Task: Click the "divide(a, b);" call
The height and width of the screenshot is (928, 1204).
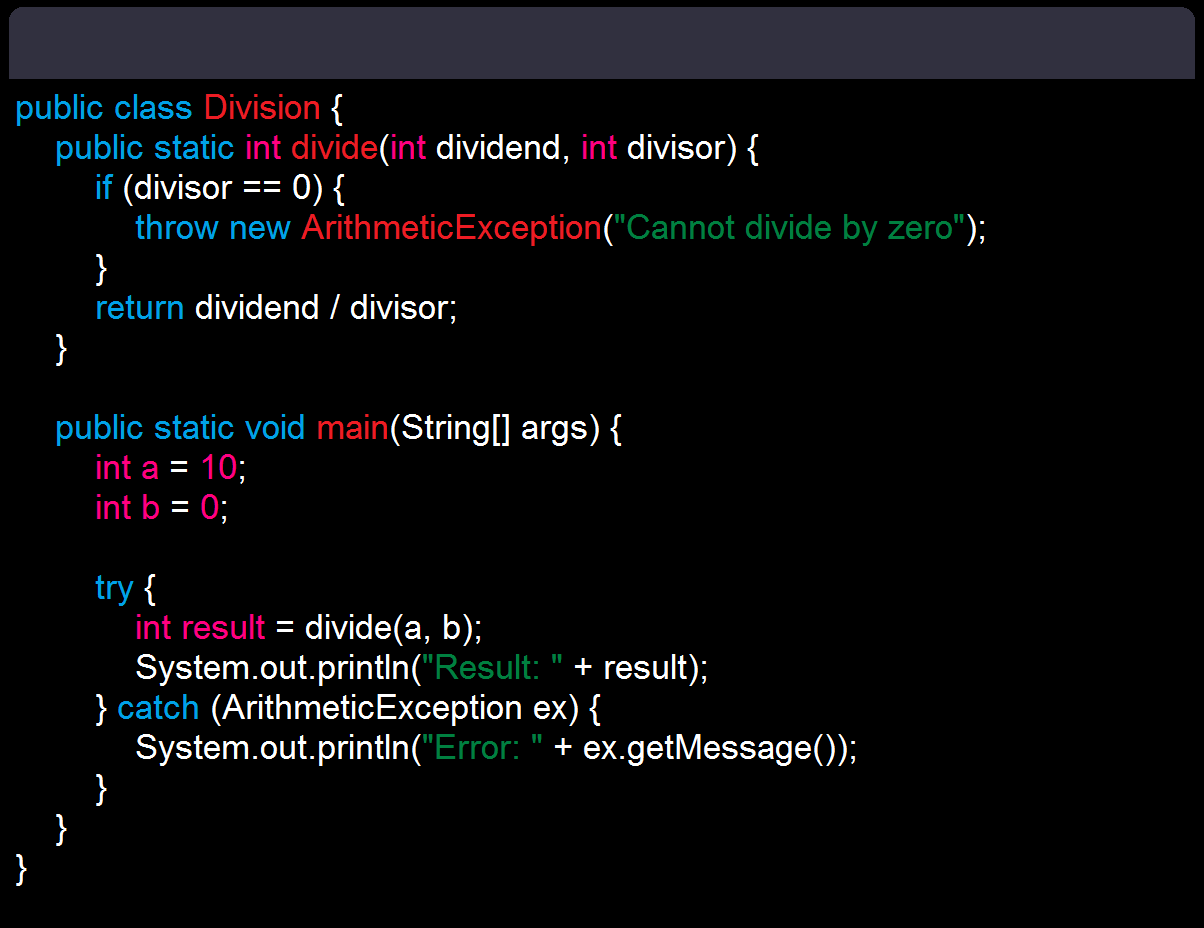Action: [393, 628]
